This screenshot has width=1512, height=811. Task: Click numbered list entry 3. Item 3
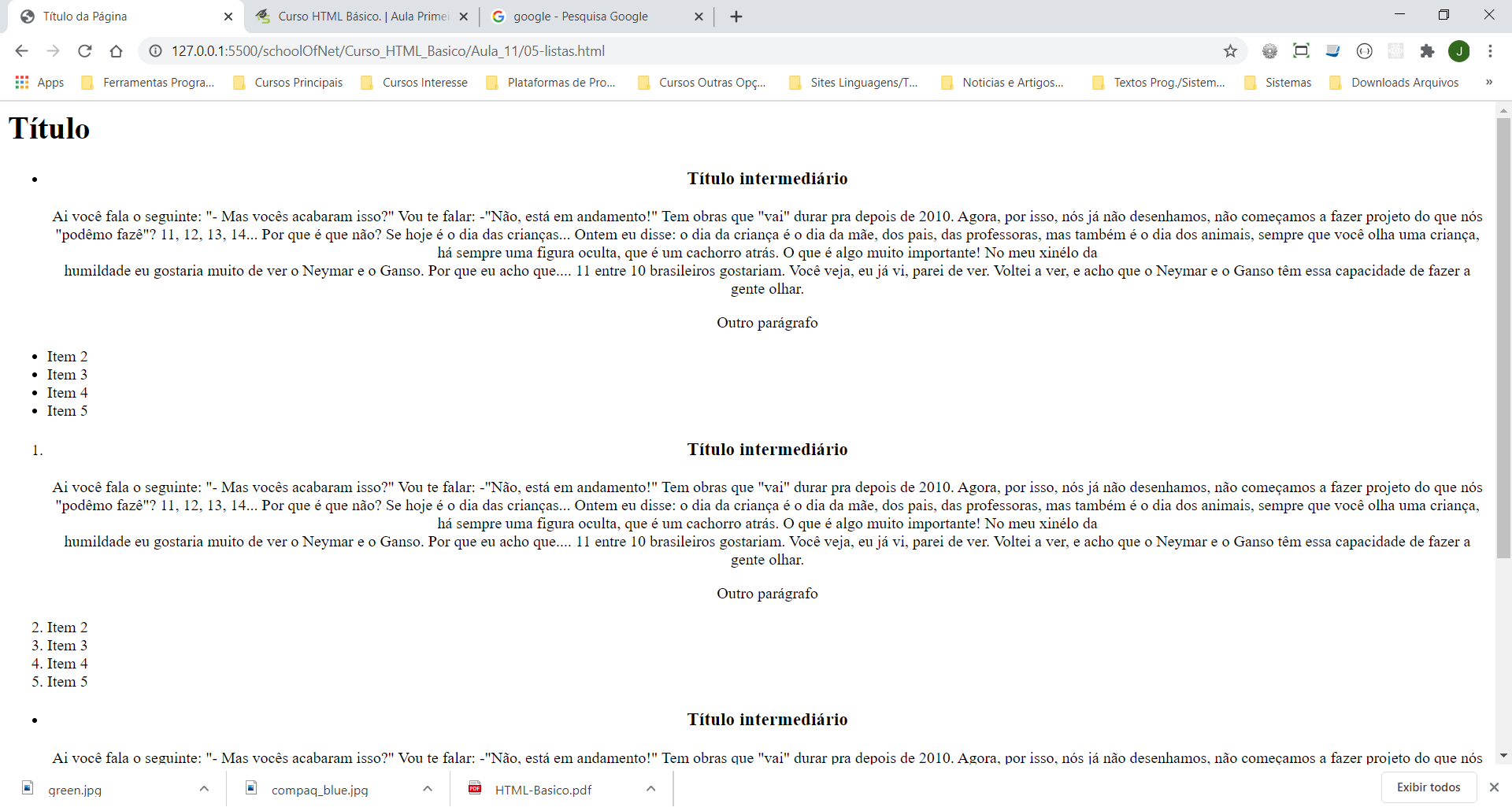tap(60, 646)
